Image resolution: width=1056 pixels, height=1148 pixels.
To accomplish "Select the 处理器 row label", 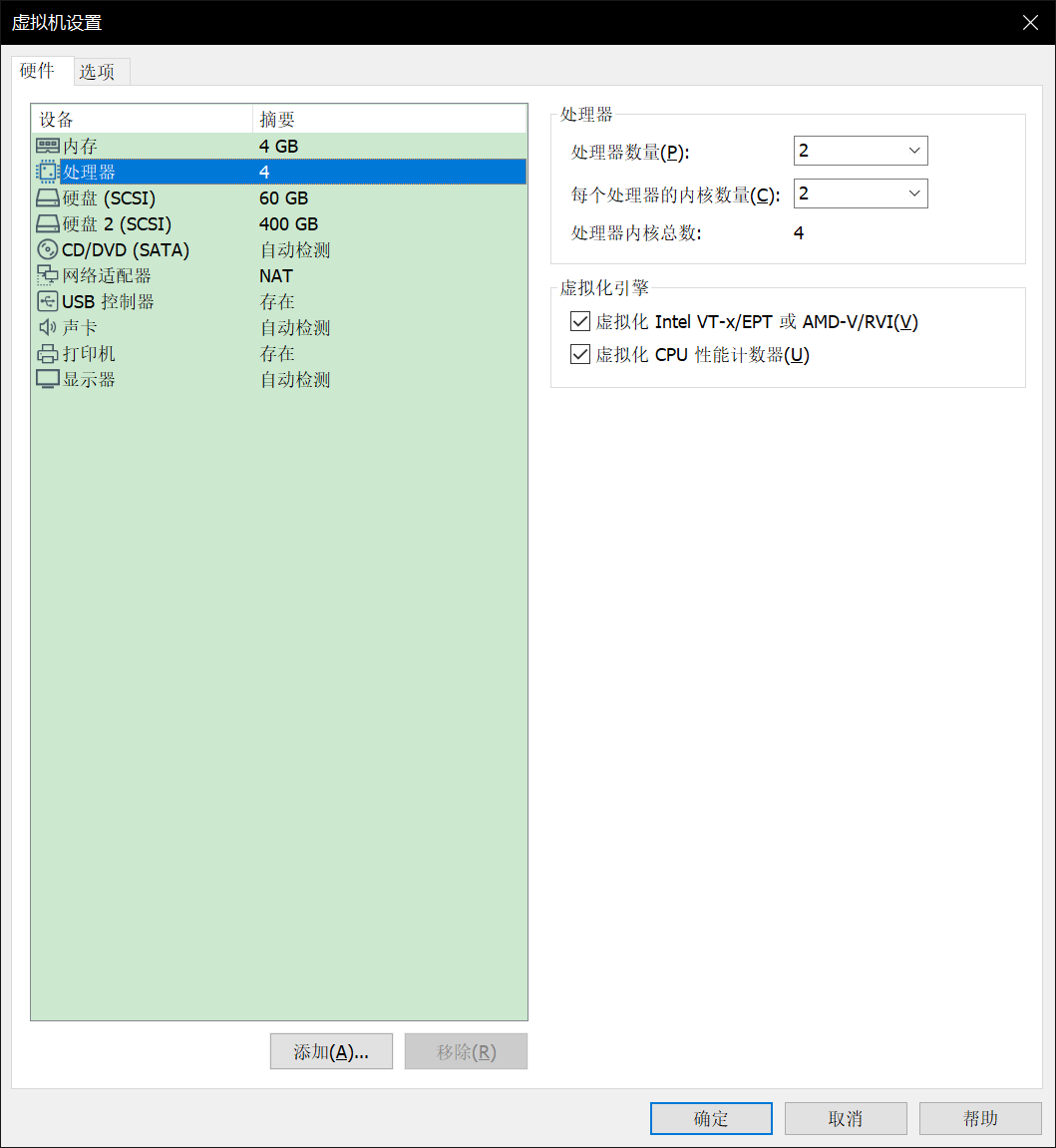I will tap(90, 173).
